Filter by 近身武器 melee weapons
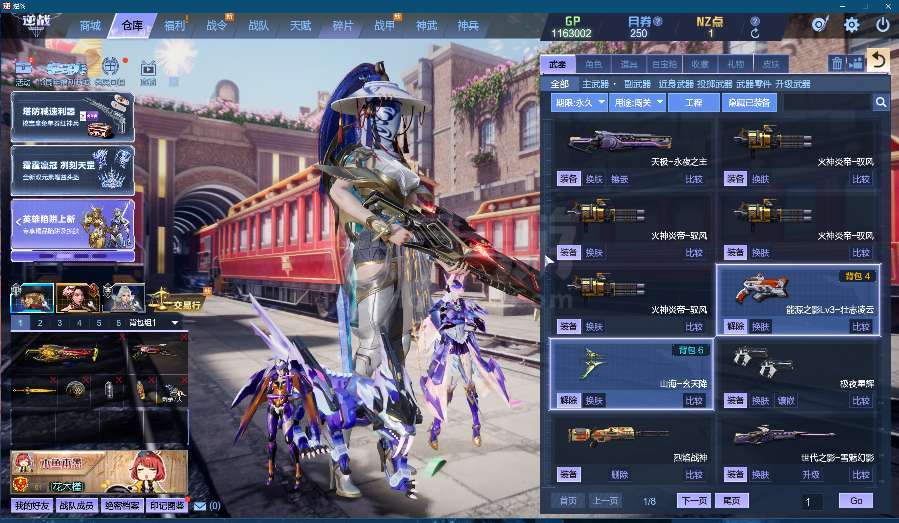Screen dimensions: 899x523 pos(675,84)
